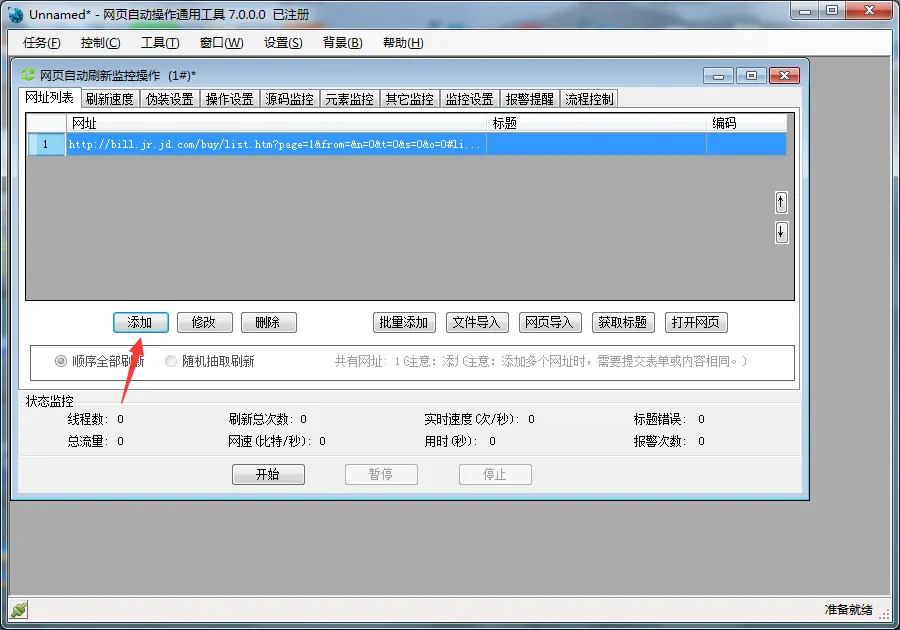Open the 帮助(H) menu
This screenshot has height=630, width=900.
(403, 43)
